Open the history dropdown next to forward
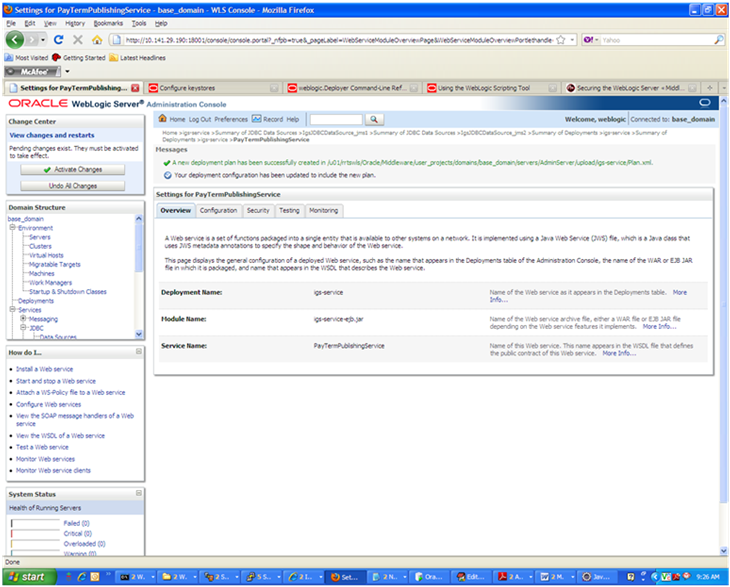The image size is (730, 587). 43,40
